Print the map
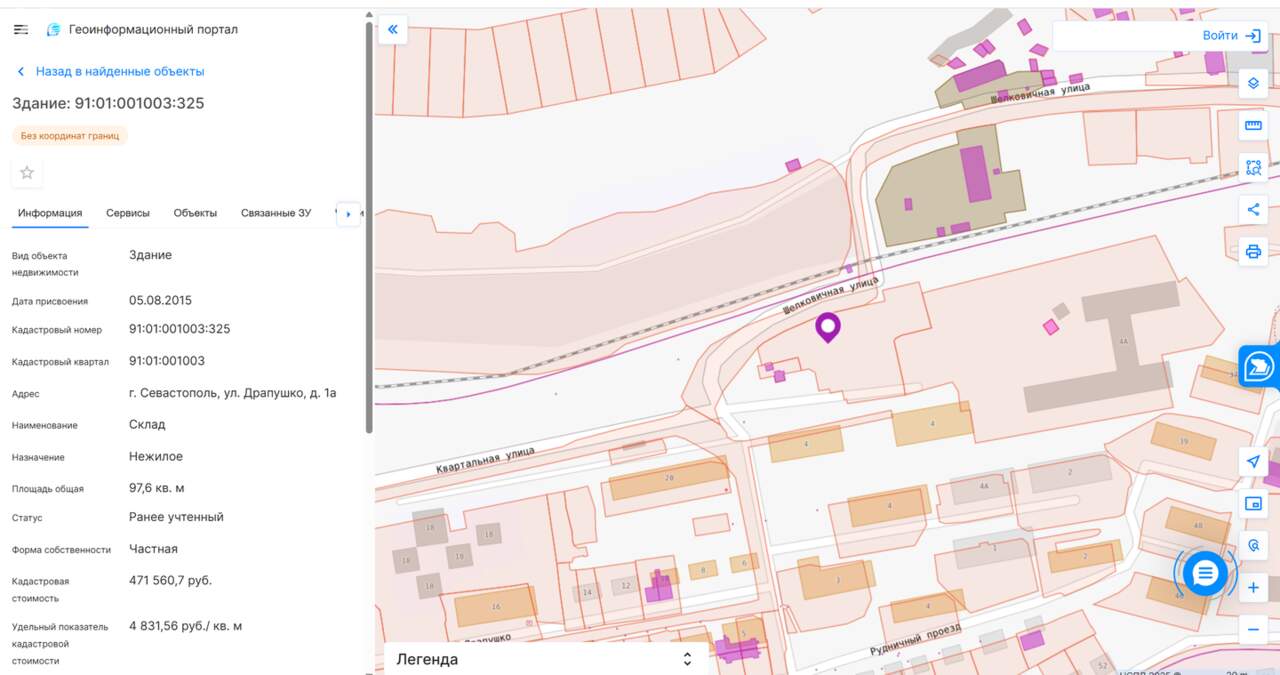The image size is (1280, 675). (1253, 251)
